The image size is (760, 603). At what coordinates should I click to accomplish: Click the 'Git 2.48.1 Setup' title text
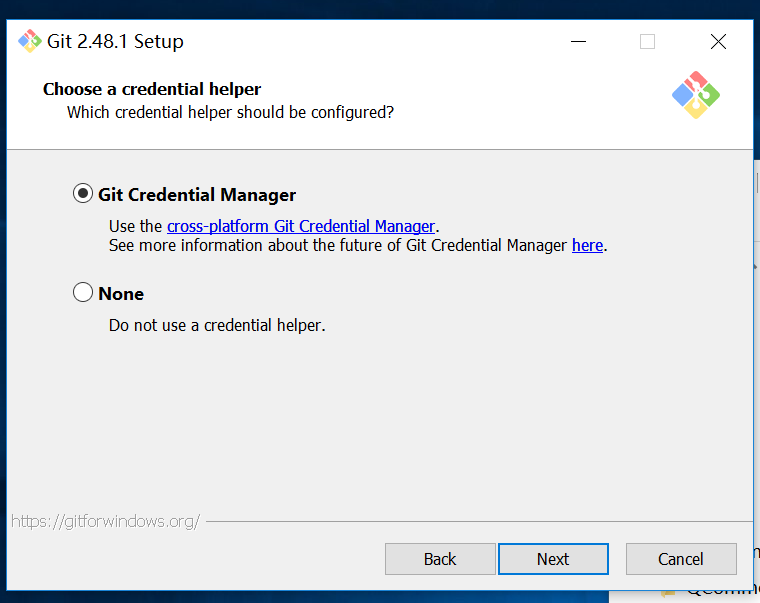point(115,42)
